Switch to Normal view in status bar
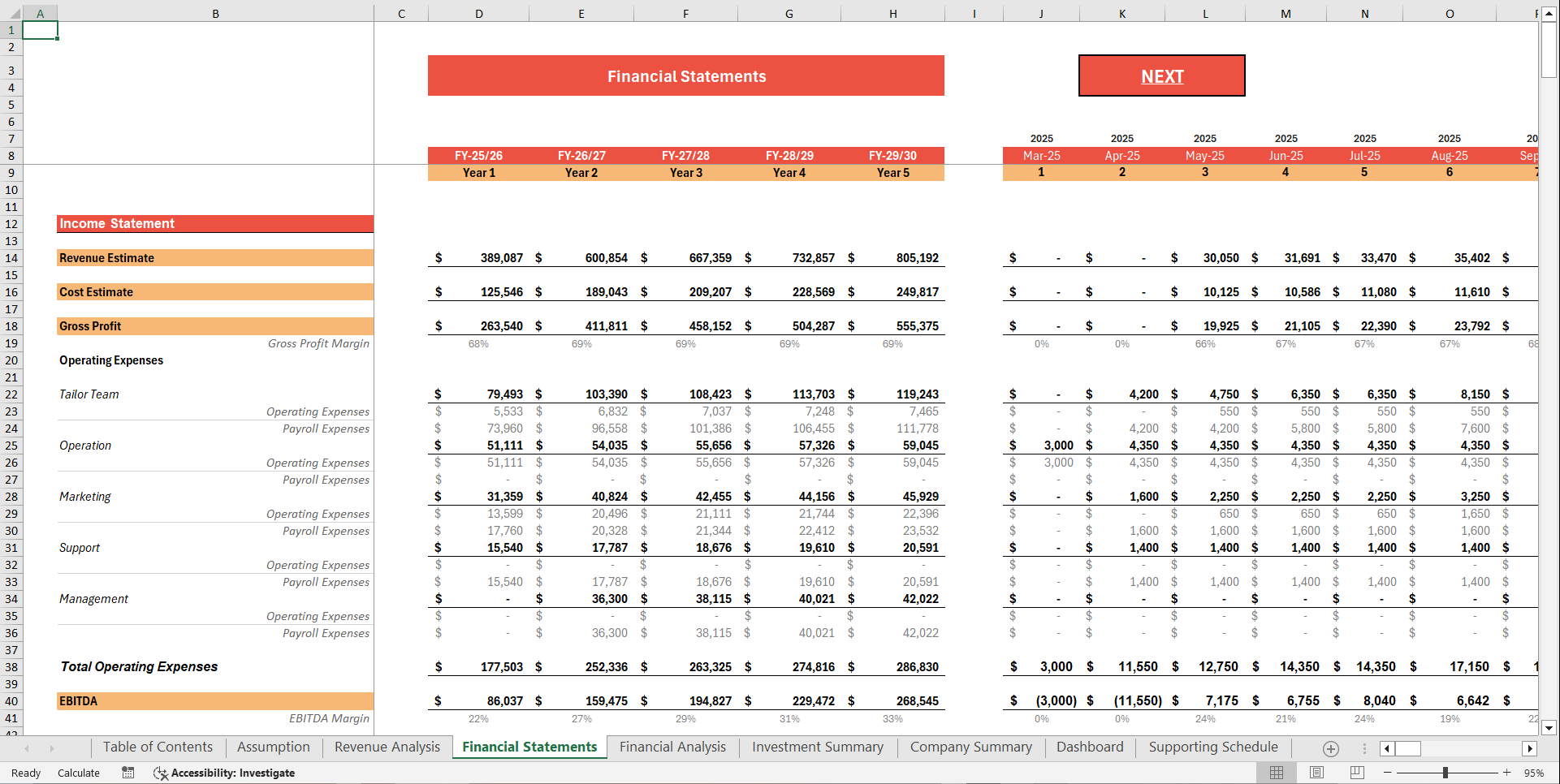The height and width of the screenshot is (784, 1560). tap(1276, 773)
